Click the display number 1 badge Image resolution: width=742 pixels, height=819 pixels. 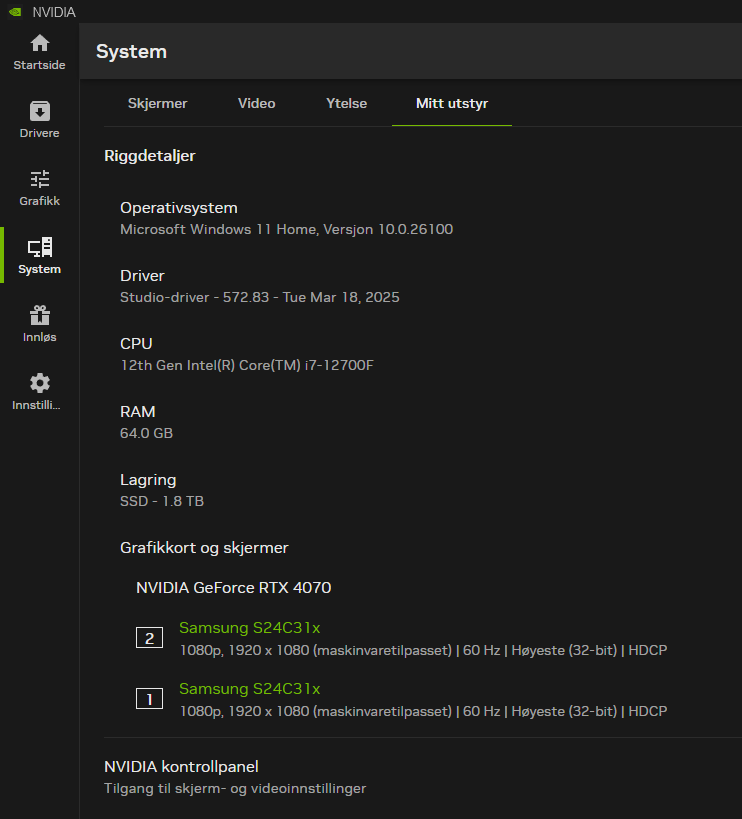(x=149, y=699)
